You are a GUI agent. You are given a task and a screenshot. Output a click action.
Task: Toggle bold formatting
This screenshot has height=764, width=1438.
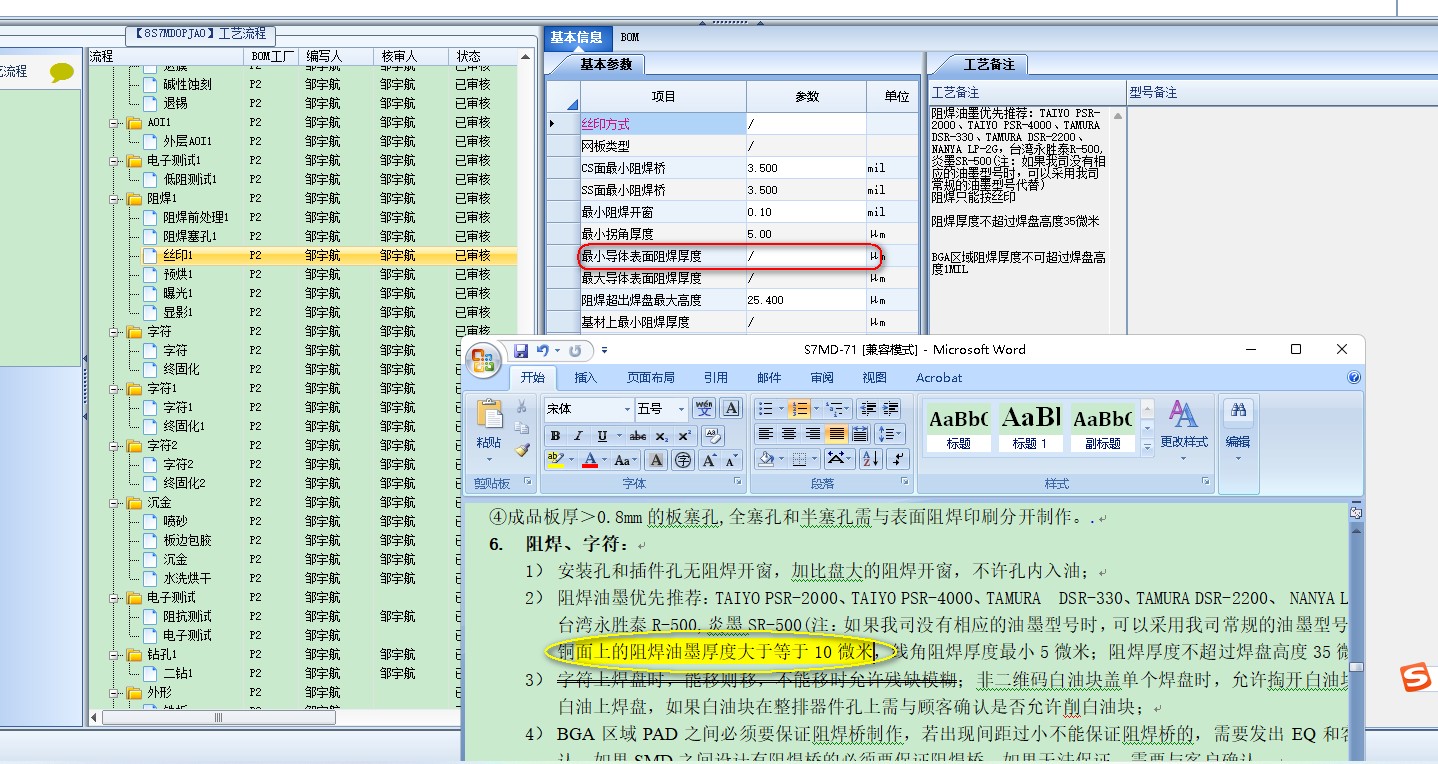pyautogui.click(x=555, y=436)
